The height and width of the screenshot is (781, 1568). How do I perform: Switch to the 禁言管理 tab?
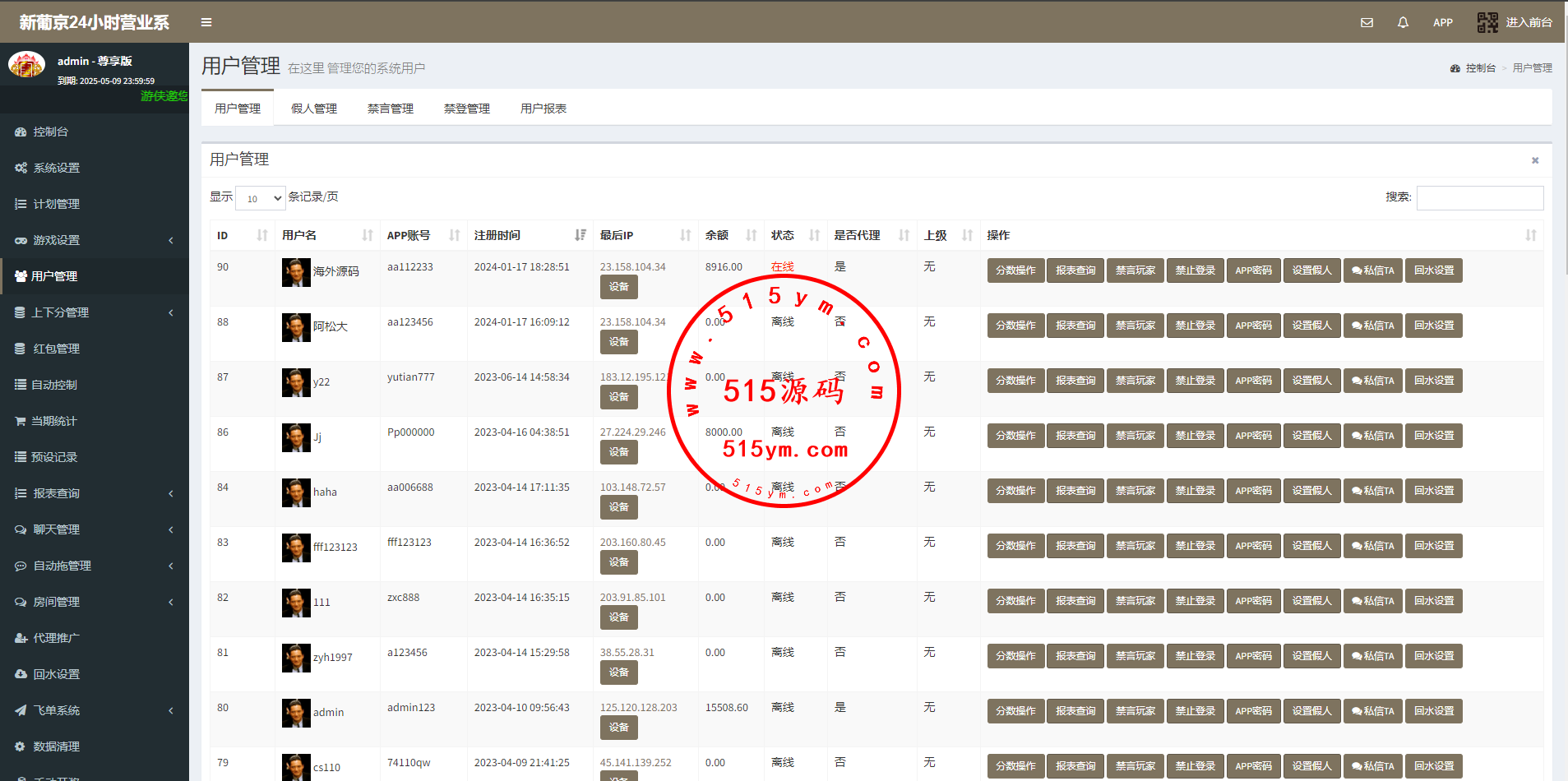point(391,109)
